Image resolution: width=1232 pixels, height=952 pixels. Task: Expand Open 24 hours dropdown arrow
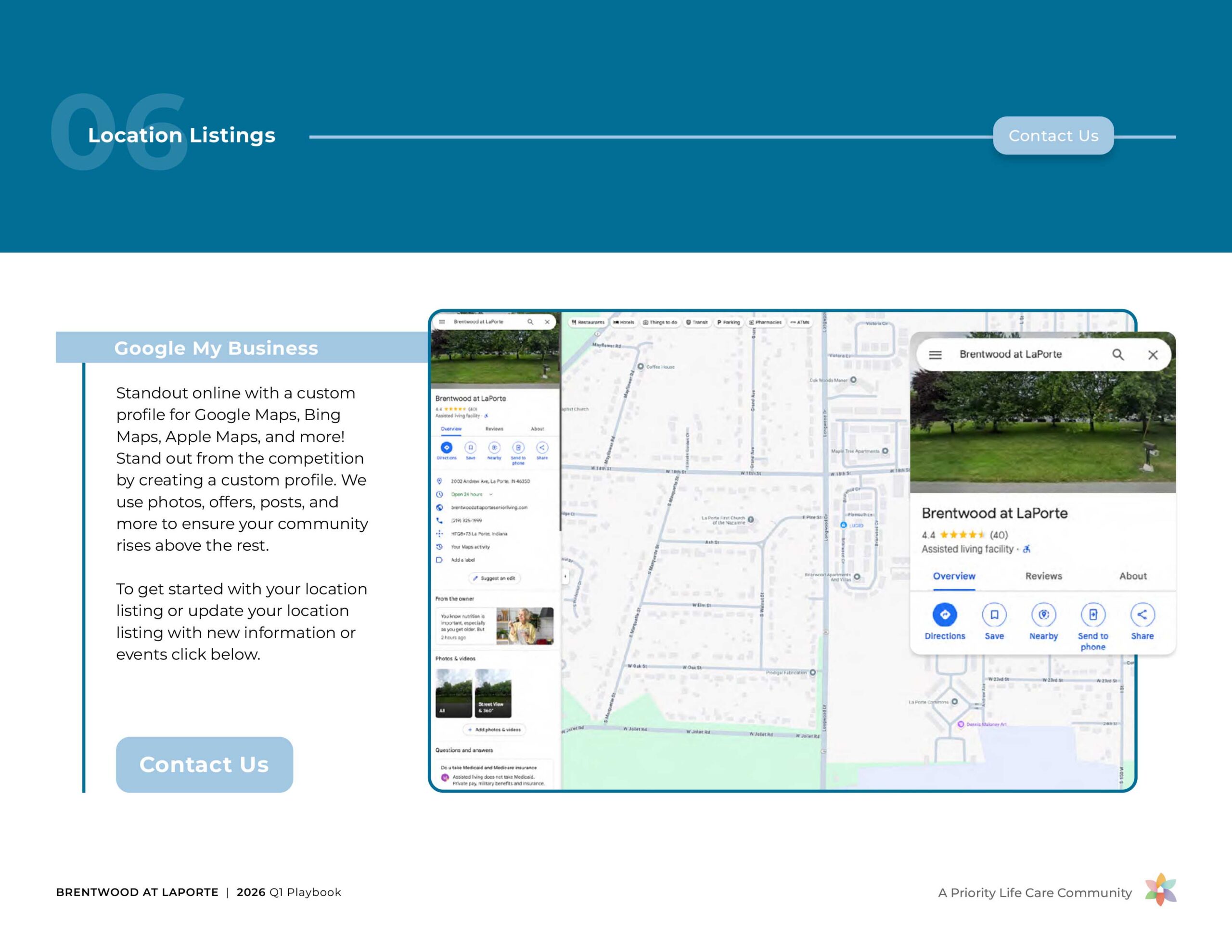(491, 494)
